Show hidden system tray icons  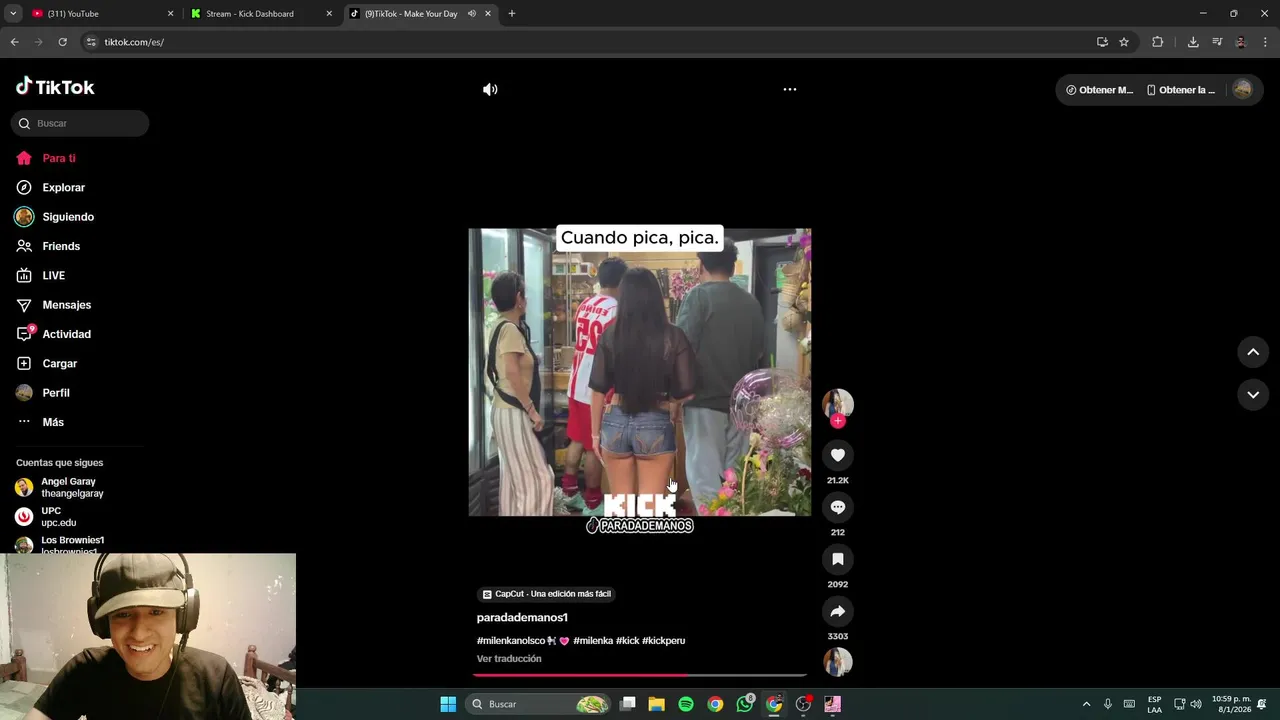(x=1086, y=704)
